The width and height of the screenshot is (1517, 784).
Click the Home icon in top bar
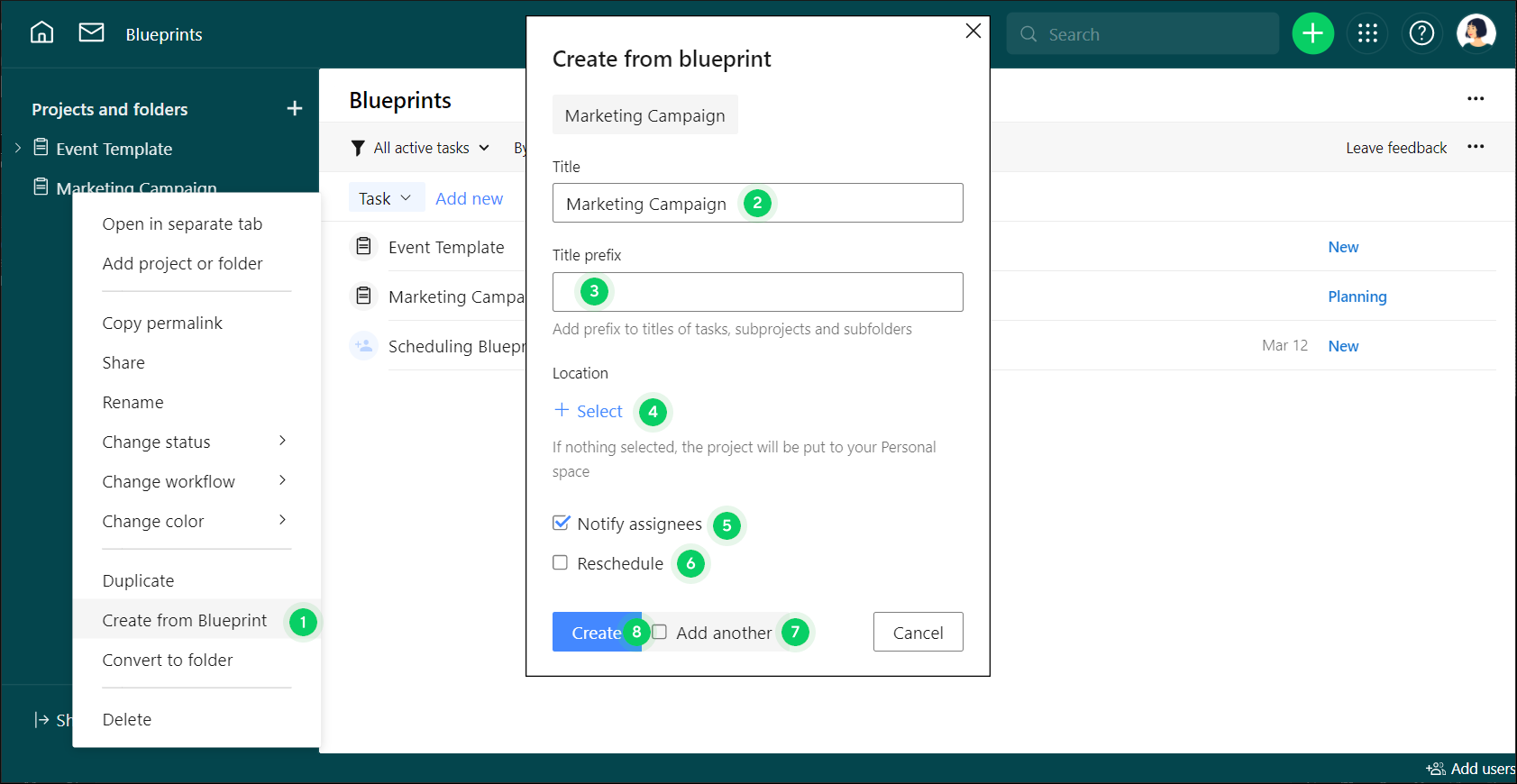(x=41, y=33)
